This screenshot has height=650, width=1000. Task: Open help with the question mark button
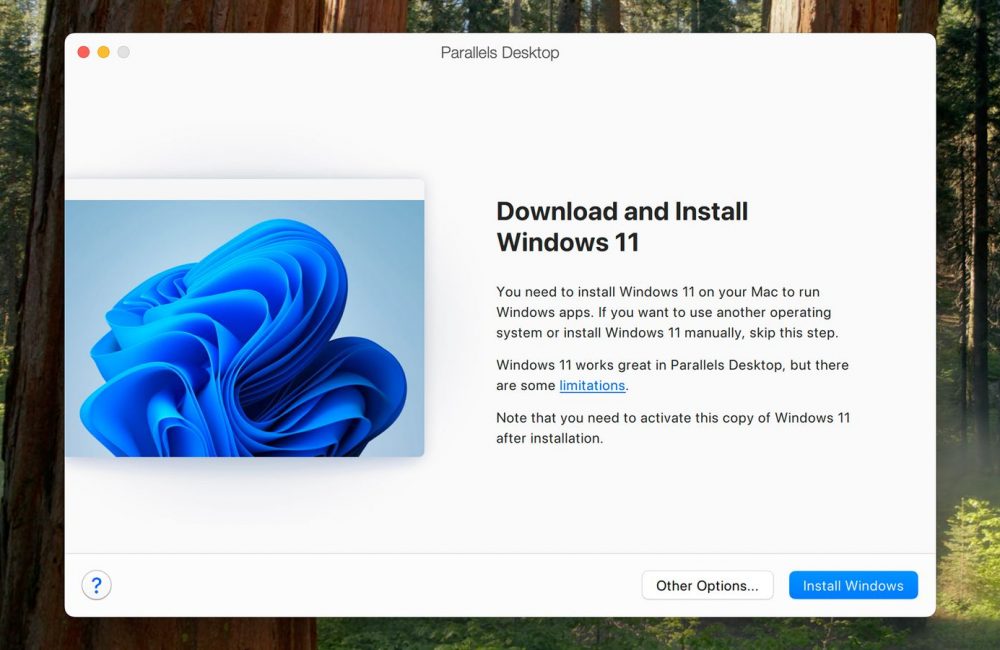(x=96, y=585)
